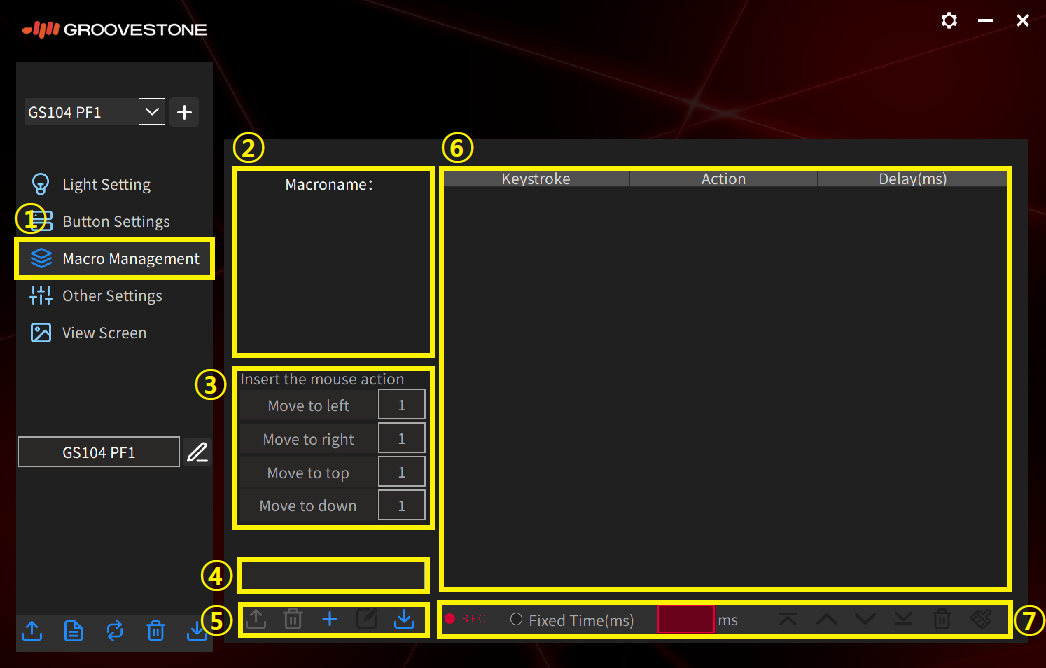The image size is (1046, 668).
Task: Click the Move to left button
Action: pyautogui.click(x=309, y=405)
